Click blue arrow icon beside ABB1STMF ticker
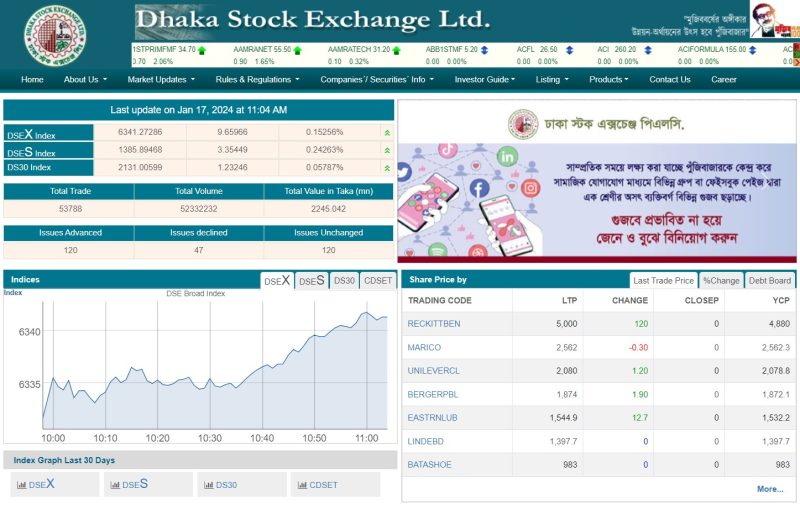This screenshot has width=800, height=509. [484, 49]
